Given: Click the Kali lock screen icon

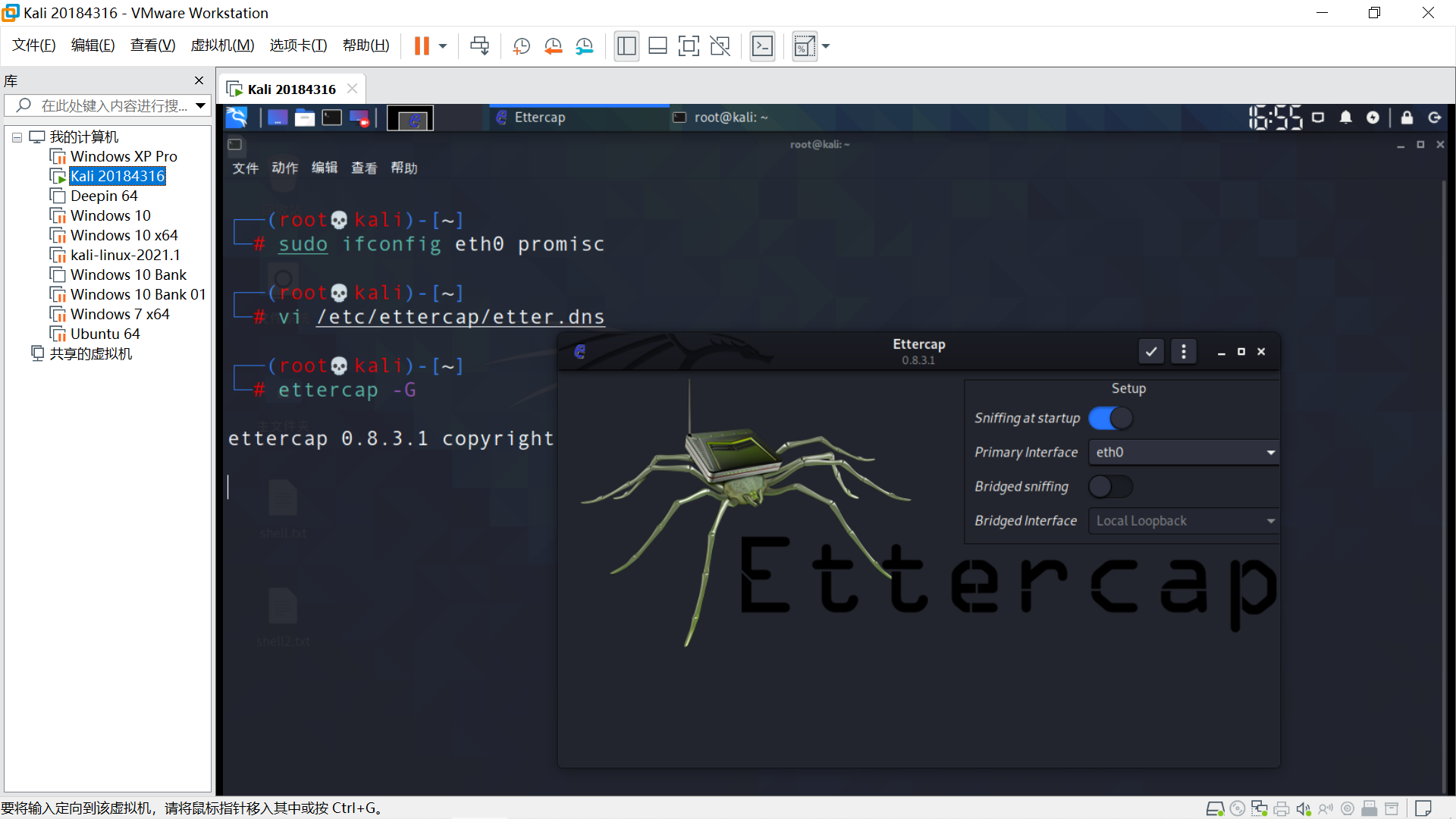Looking at the screenshot, I should (1407, 118).
